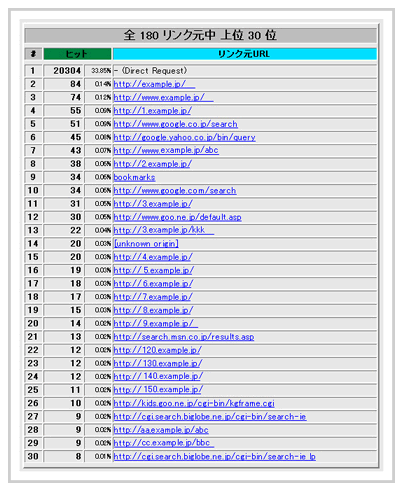Image resolution: width=403 pixels, height=491 pixels.
Task: Click the www.goo.ne.jp/default.asp link
Action: [178, 217]
